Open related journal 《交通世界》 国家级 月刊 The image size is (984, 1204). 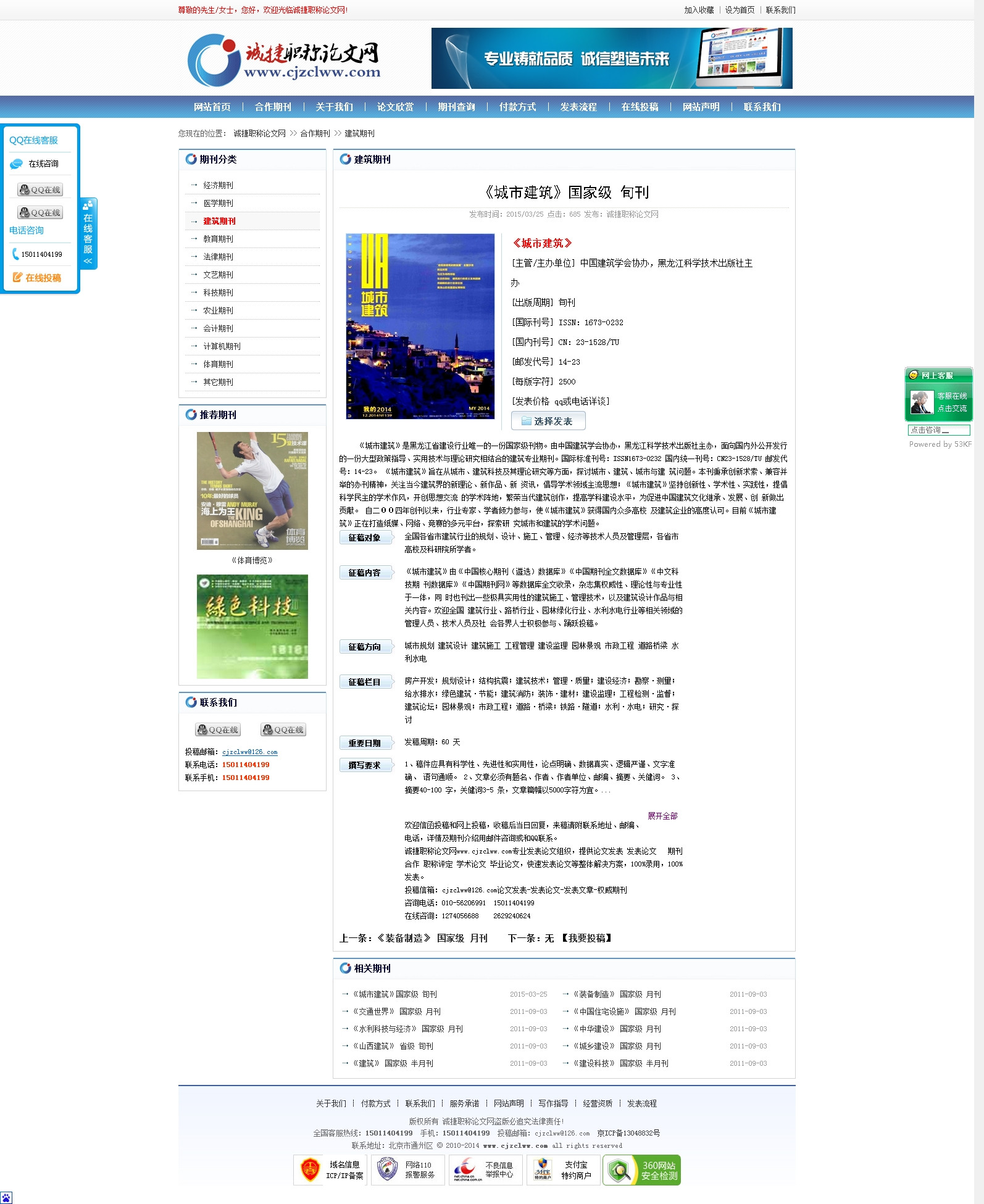[396, 1011]
